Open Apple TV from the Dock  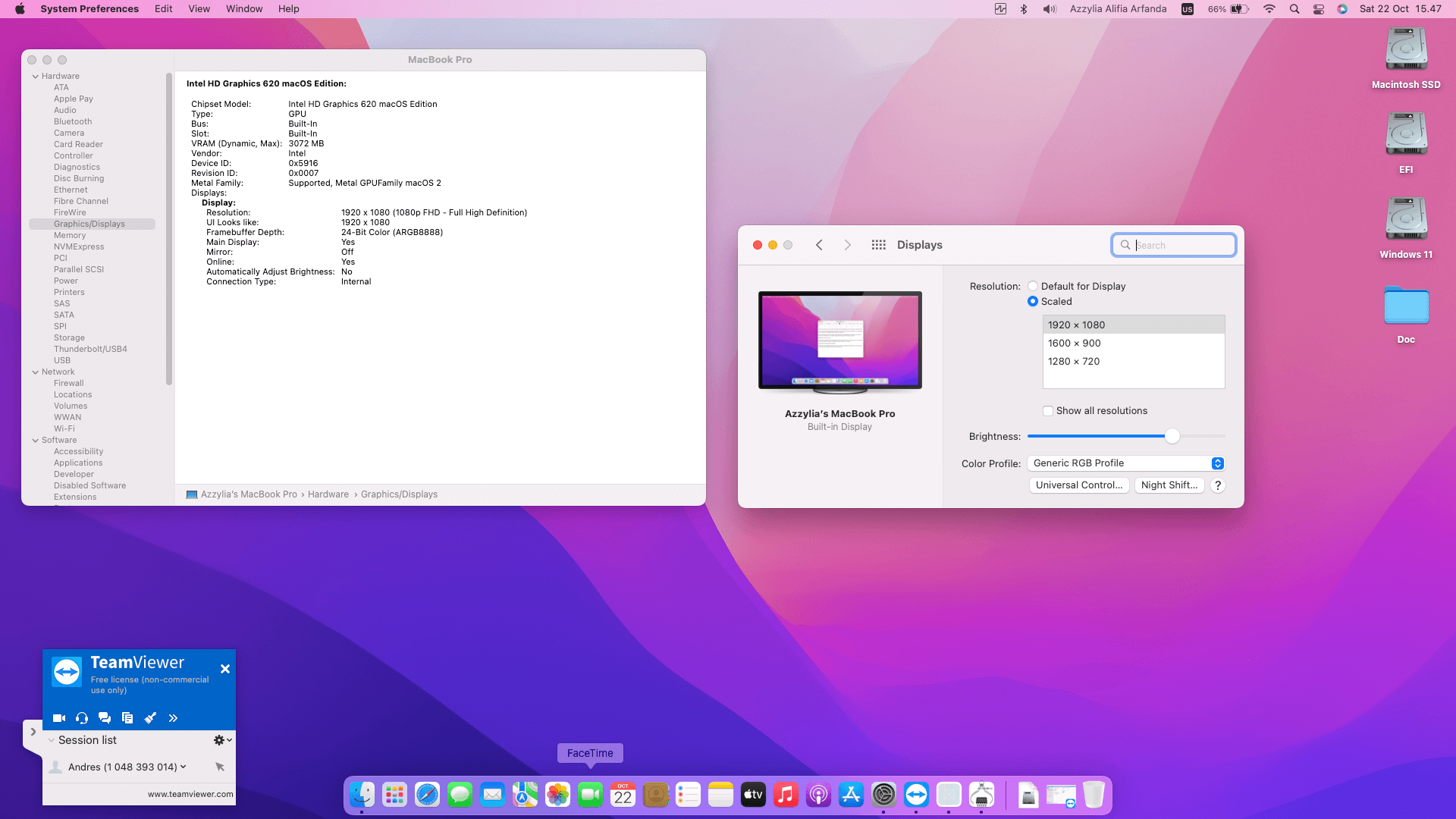pyautogui.click(x=753, y=795)
